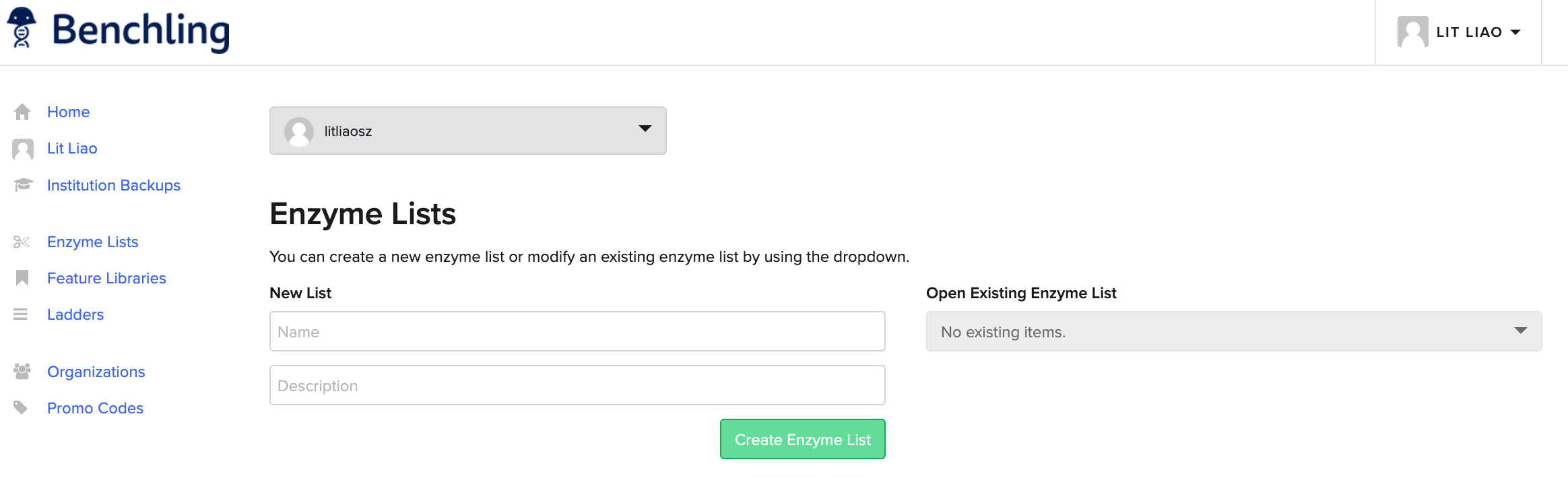Viewport: 1568px width, 478px height.
Task: Click the Organizations people icon
Action: (22, 372)
